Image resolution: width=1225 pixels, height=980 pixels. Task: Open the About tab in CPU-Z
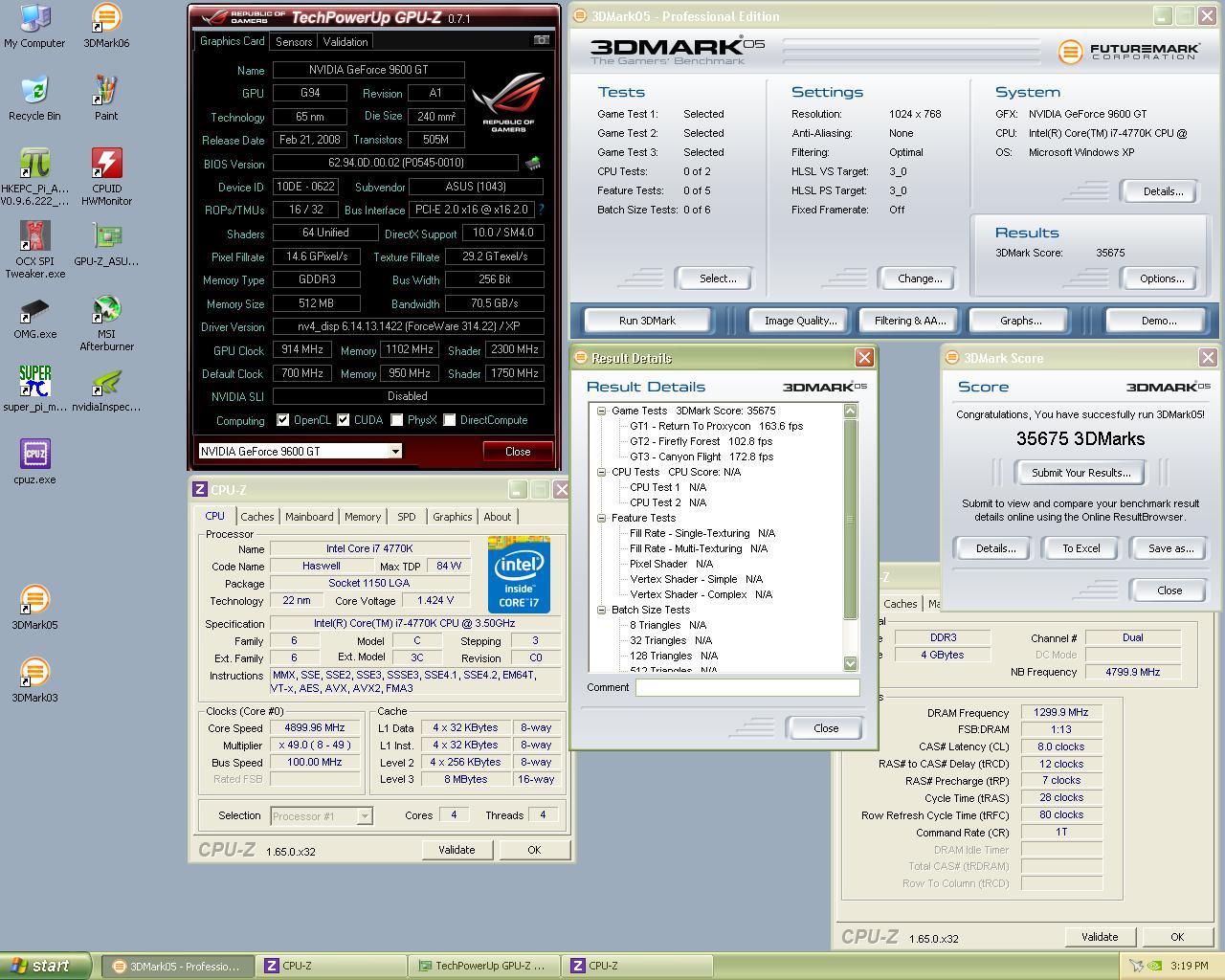pyautogui.click(x=497, y=517)
